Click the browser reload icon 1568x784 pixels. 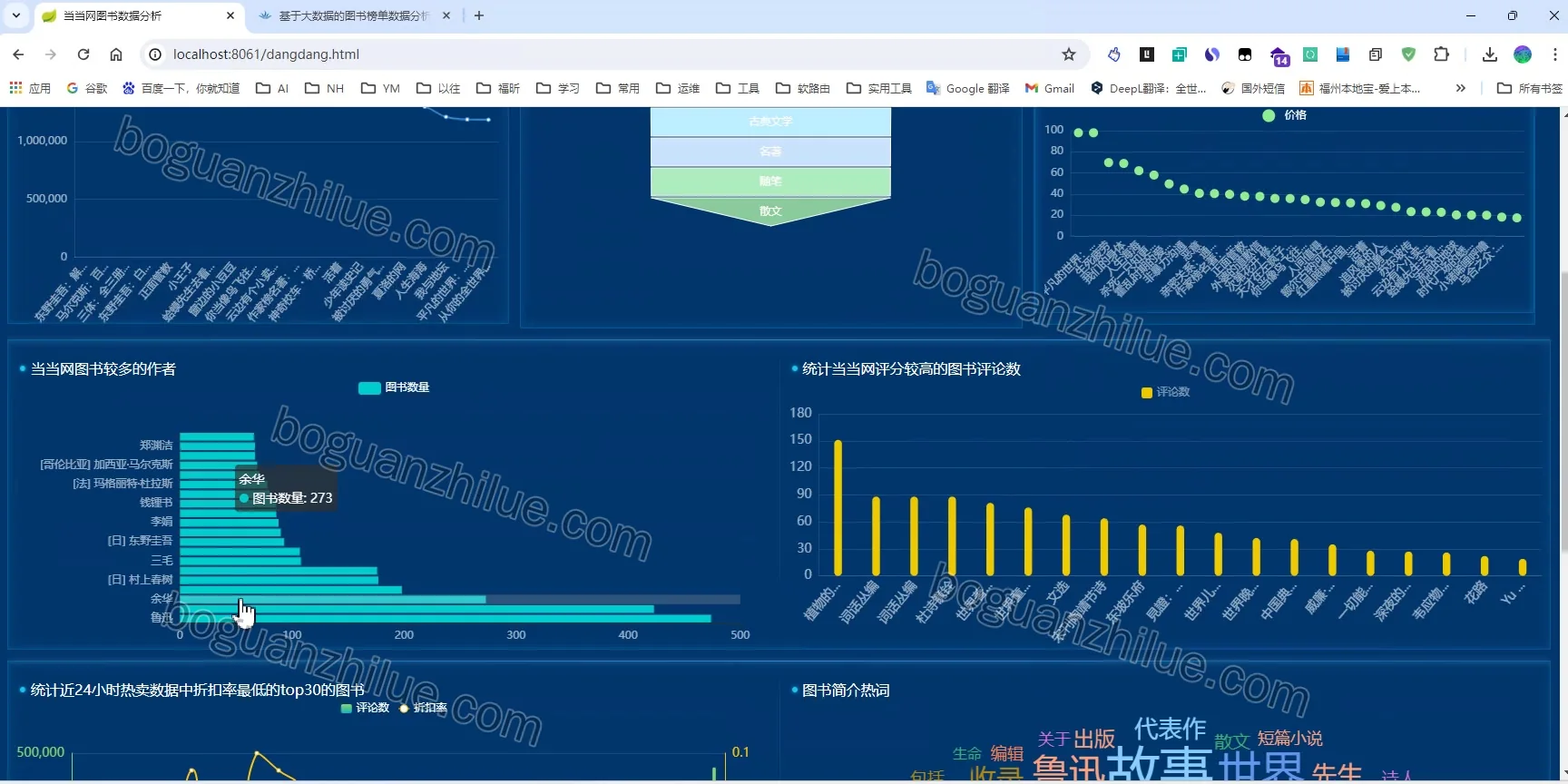click(x=83, y=54)
